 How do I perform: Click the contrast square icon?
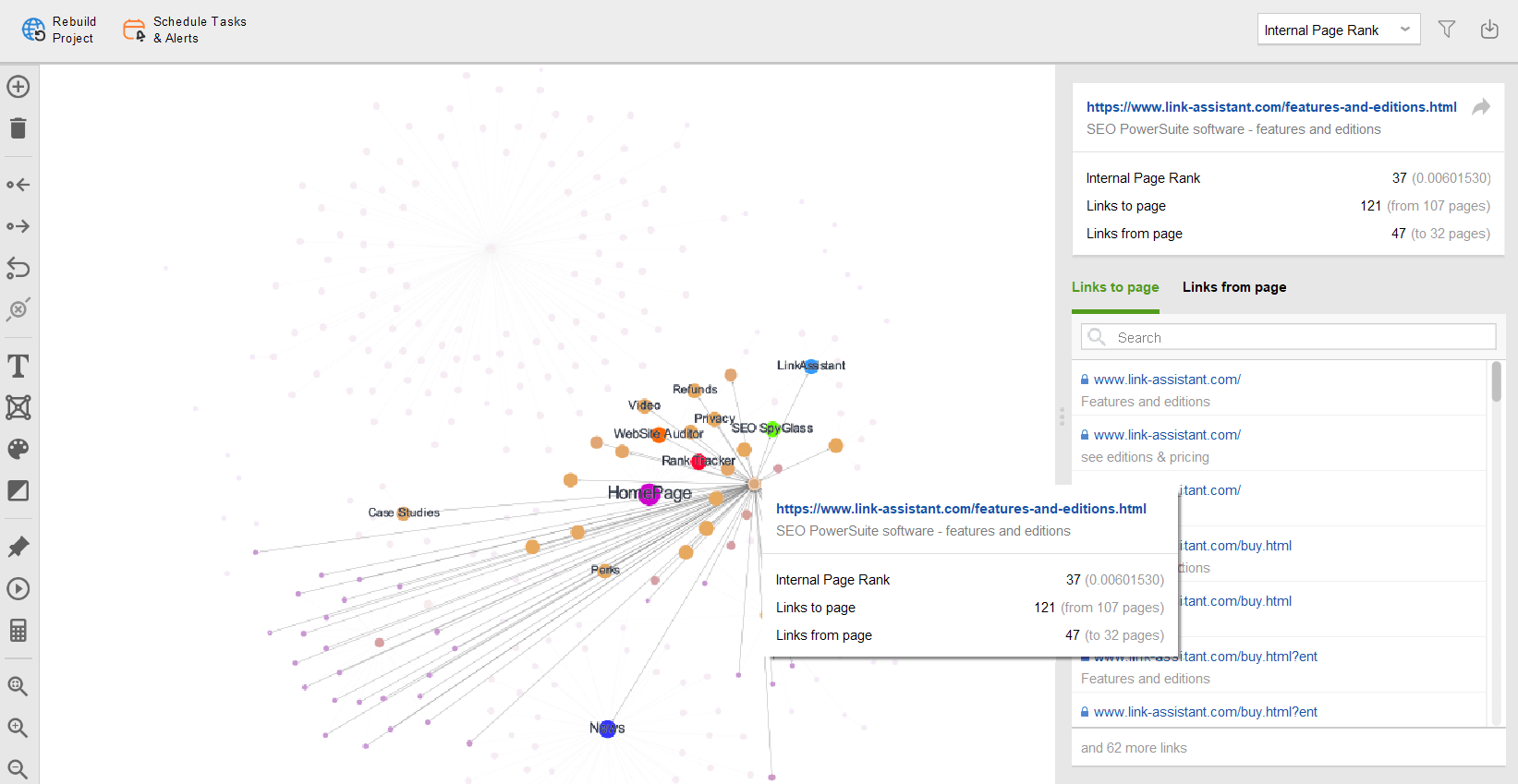coord(18,490)
